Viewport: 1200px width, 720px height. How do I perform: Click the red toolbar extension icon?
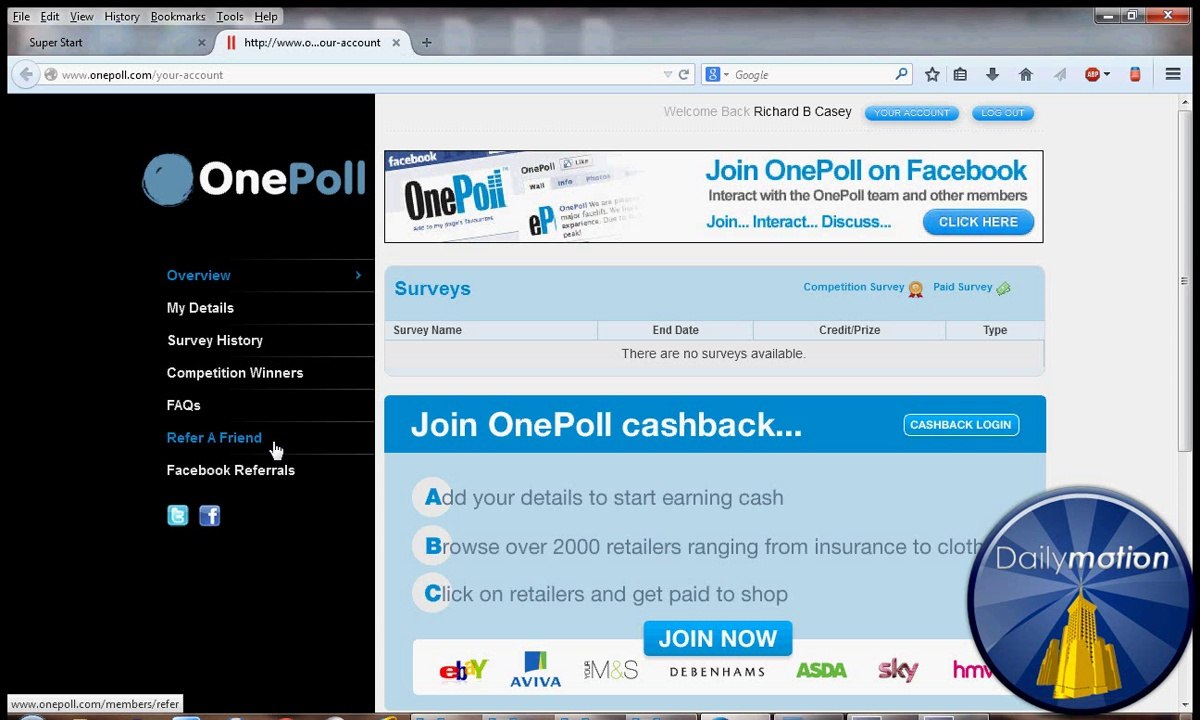click(x=1135, y=74)
